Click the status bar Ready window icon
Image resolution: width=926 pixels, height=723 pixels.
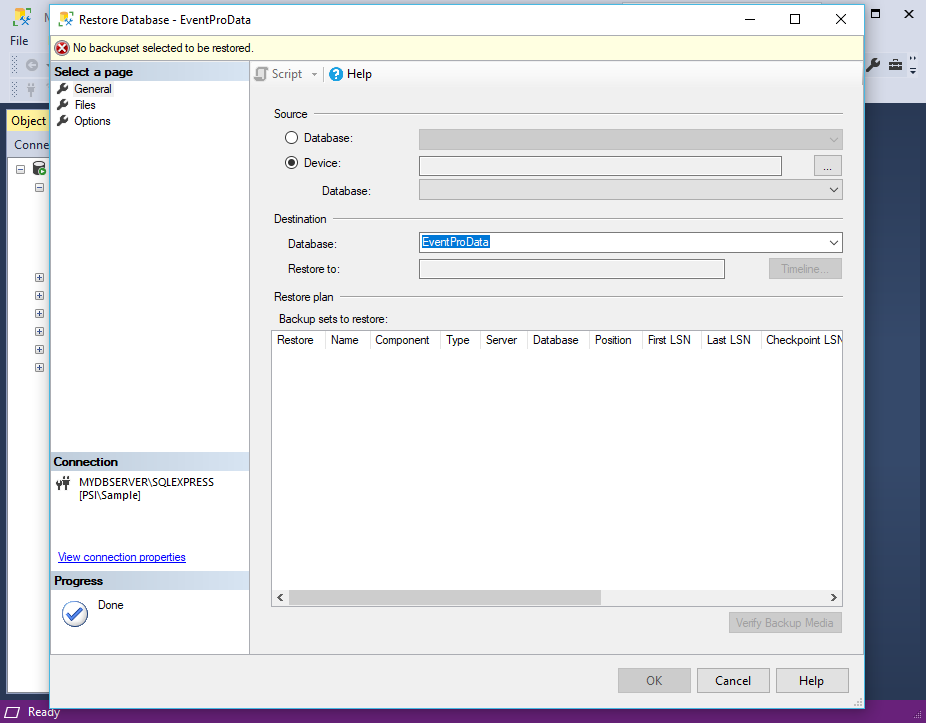[12, 712]
